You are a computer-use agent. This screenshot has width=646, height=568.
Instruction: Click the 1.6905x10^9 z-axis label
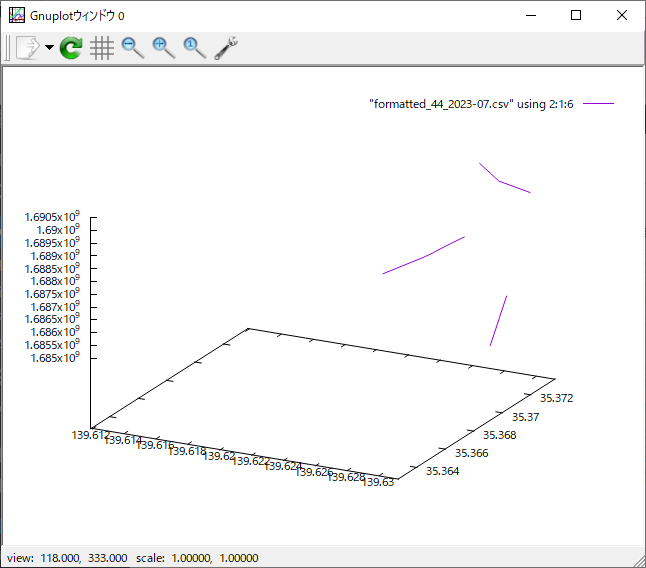52,217
